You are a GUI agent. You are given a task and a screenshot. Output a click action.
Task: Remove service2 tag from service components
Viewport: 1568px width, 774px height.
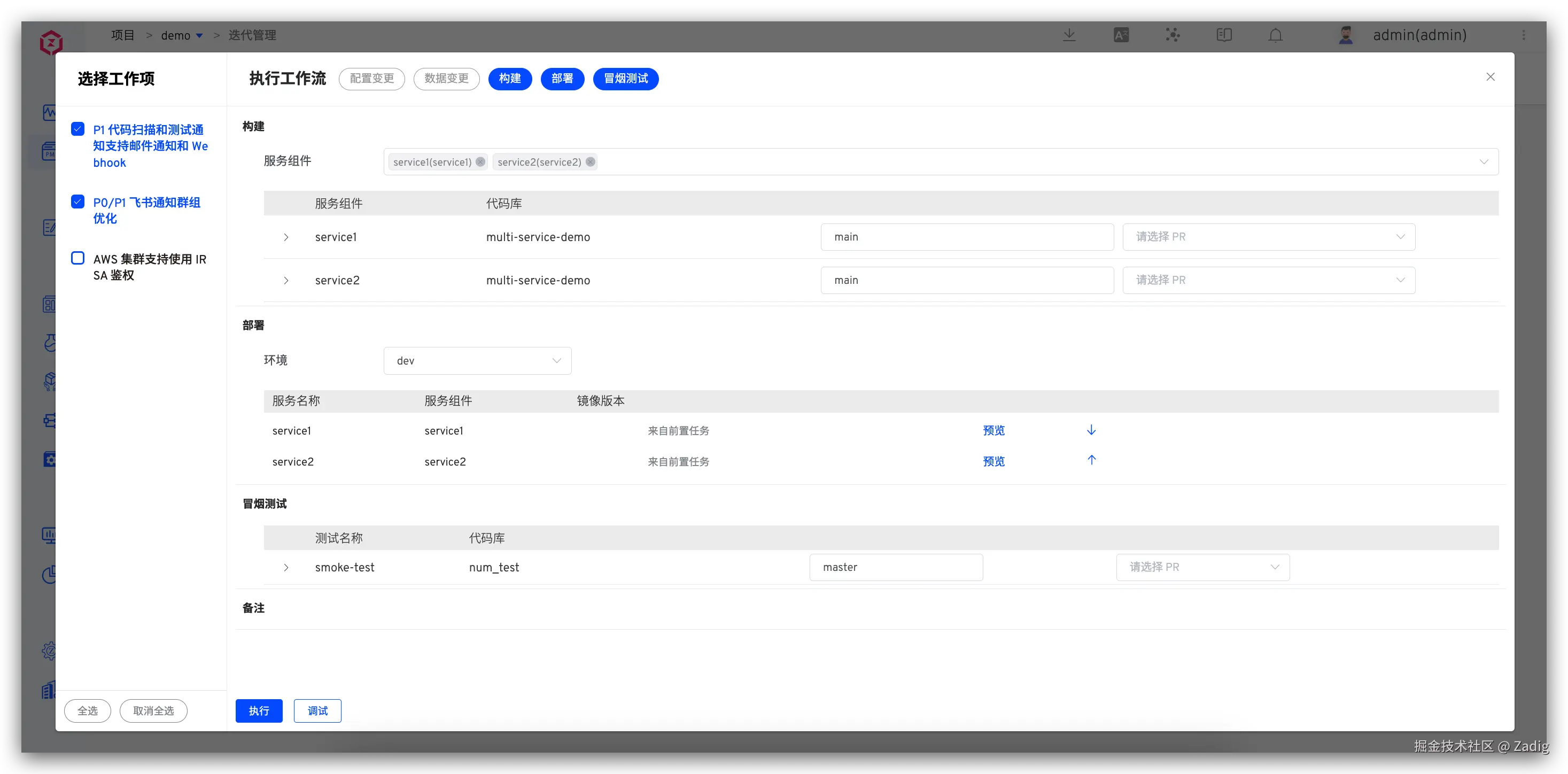coord(590,162)
